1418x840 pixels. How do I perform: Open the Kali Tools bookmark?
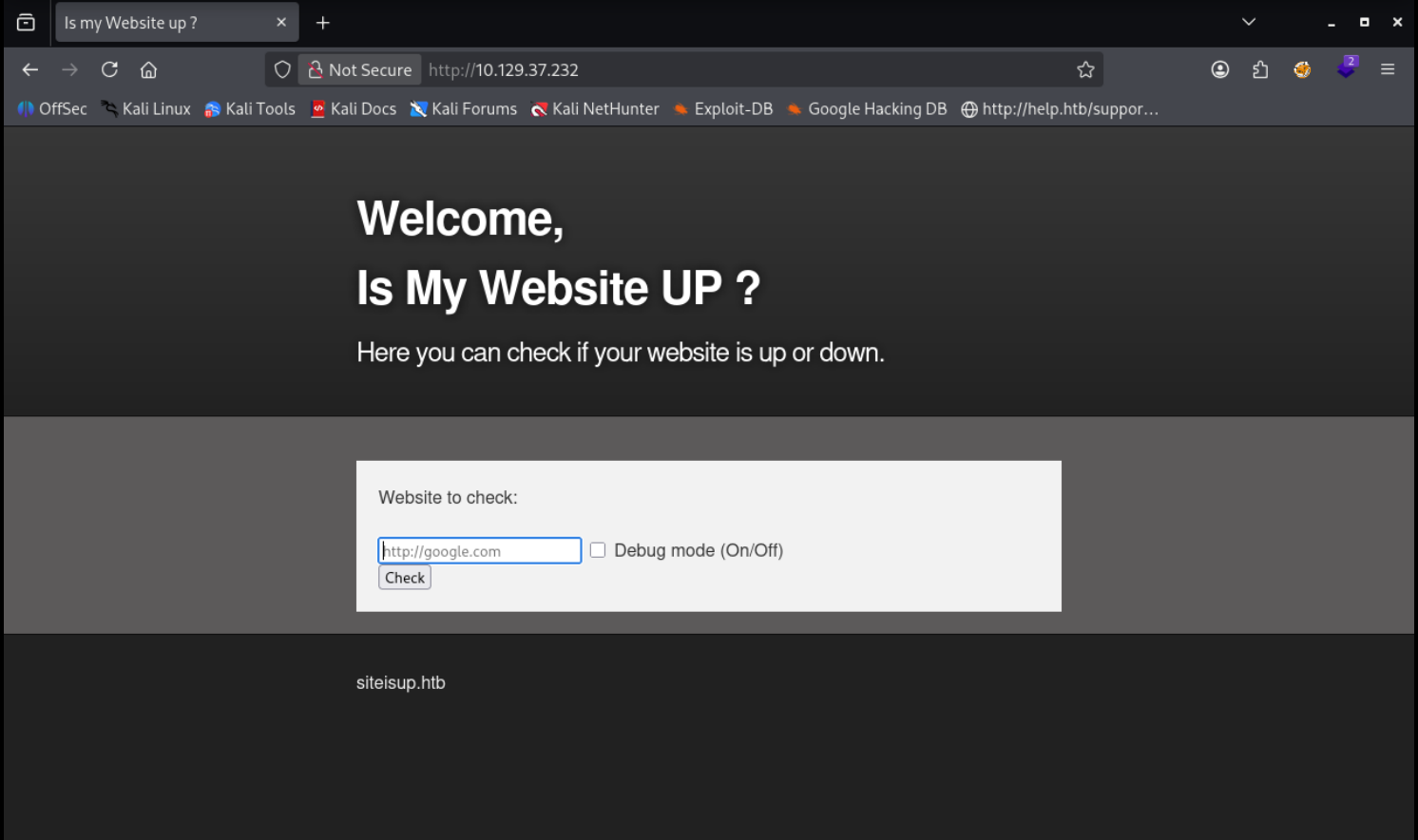pyautogui.click(x=250, y=109)
